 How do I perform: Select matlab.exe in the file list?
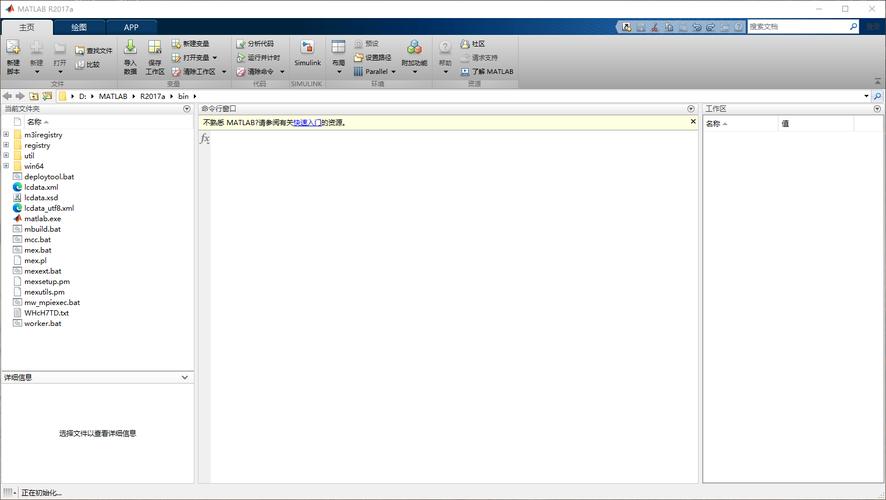pyautogui.click(x=42, y=218)
